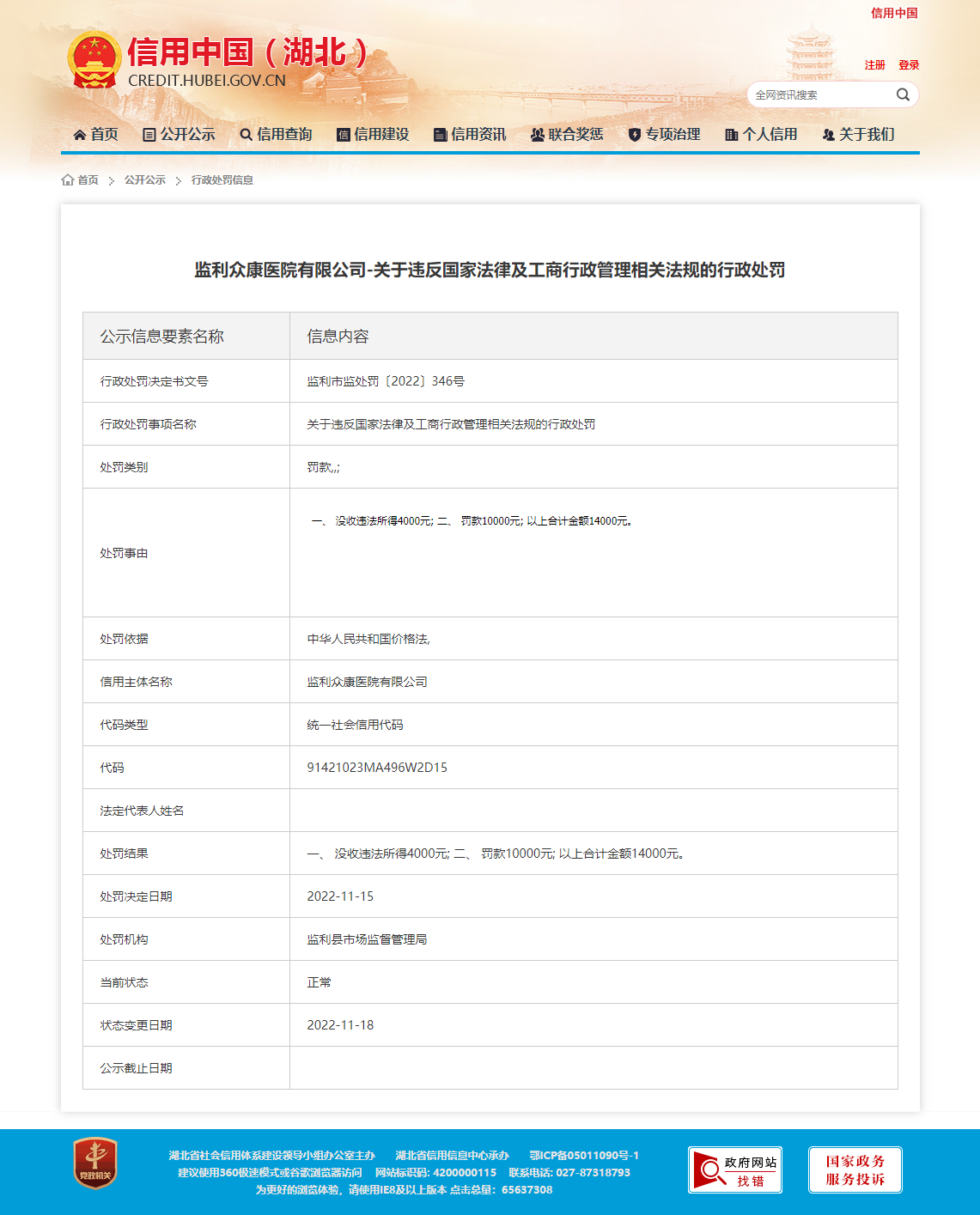Open 国家政务服务投诉 badge
980x1215 pixels.
[x=855, y=1169]
